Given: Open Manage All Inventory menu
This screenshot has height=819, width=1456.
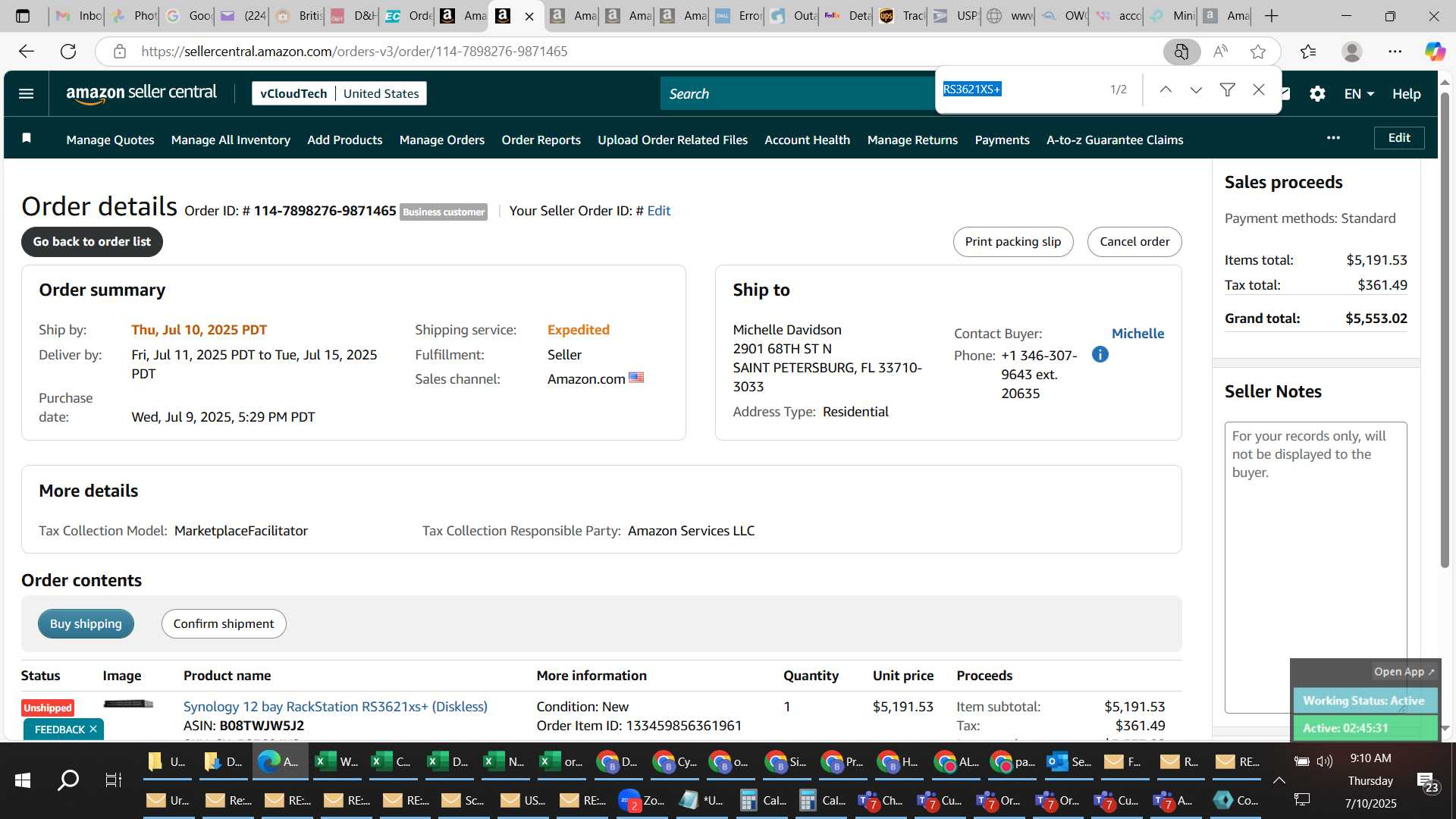Looking at the screenshot, I should [231, 140].
